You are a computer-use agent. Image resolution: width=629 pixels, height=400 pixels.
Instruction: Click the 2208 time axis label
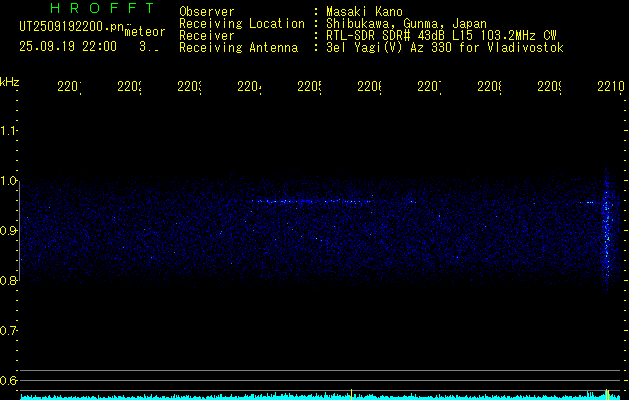pos(489,87)
